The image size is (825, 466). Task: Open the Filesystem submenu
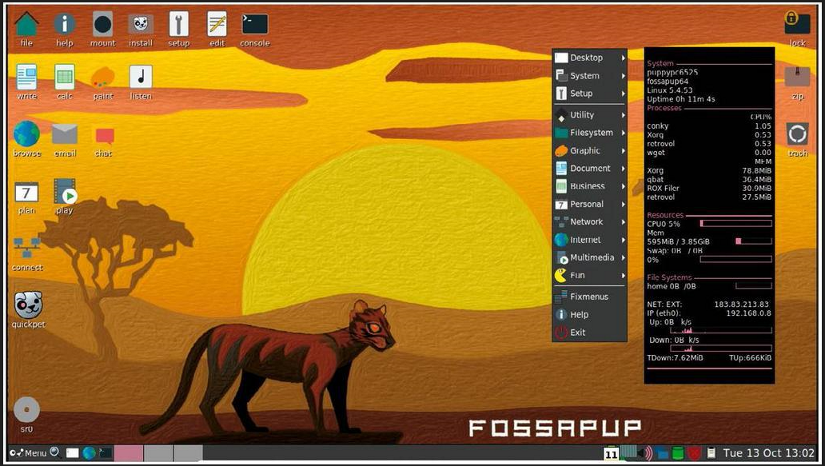point(590,133)
